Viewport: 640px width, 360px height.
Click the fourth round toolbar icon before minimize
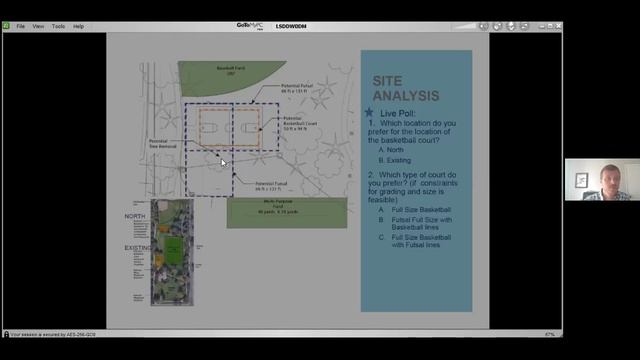524,26
